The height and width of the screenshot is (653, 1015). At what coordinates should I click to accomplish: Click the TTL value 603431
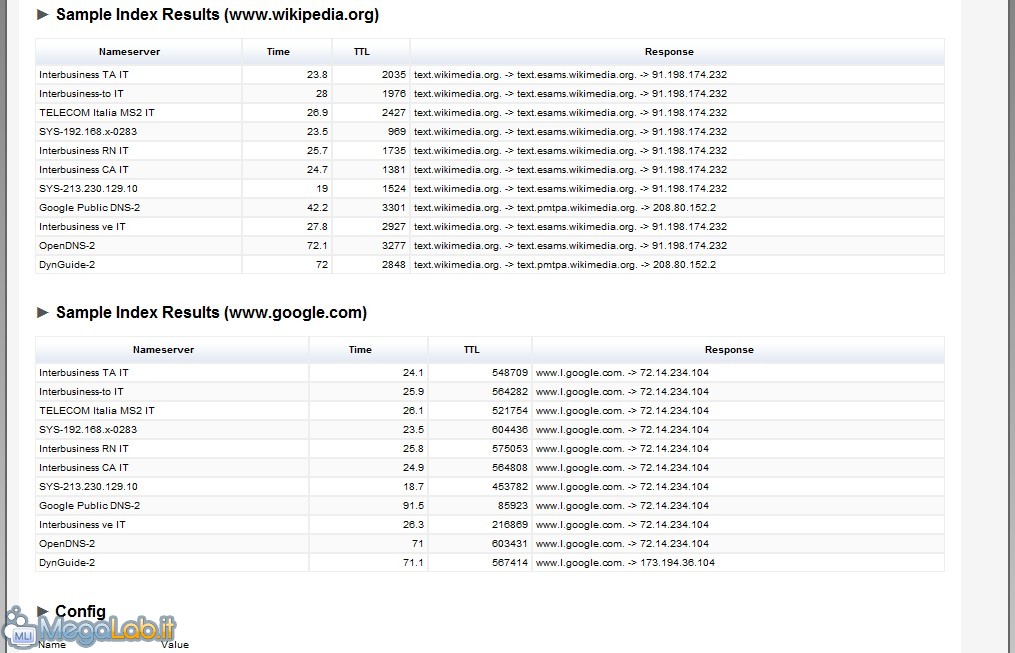pos(510,544)
